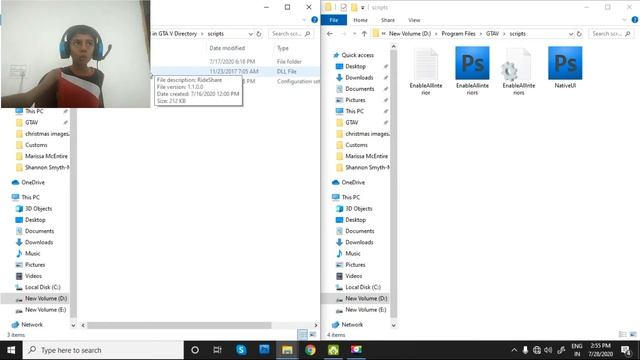The image size is (640, 360).
Task: Show hidden tray icons chevron
Action: tap(514, 350)
